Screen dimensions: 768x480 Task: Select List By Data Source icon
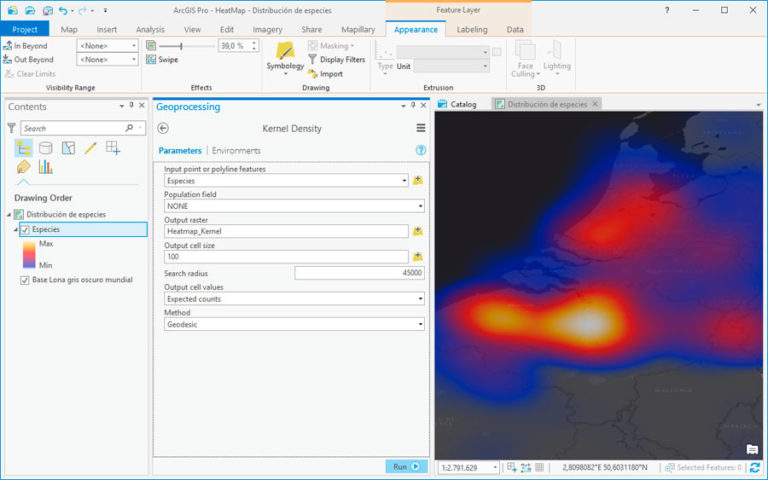coord(46,147)
